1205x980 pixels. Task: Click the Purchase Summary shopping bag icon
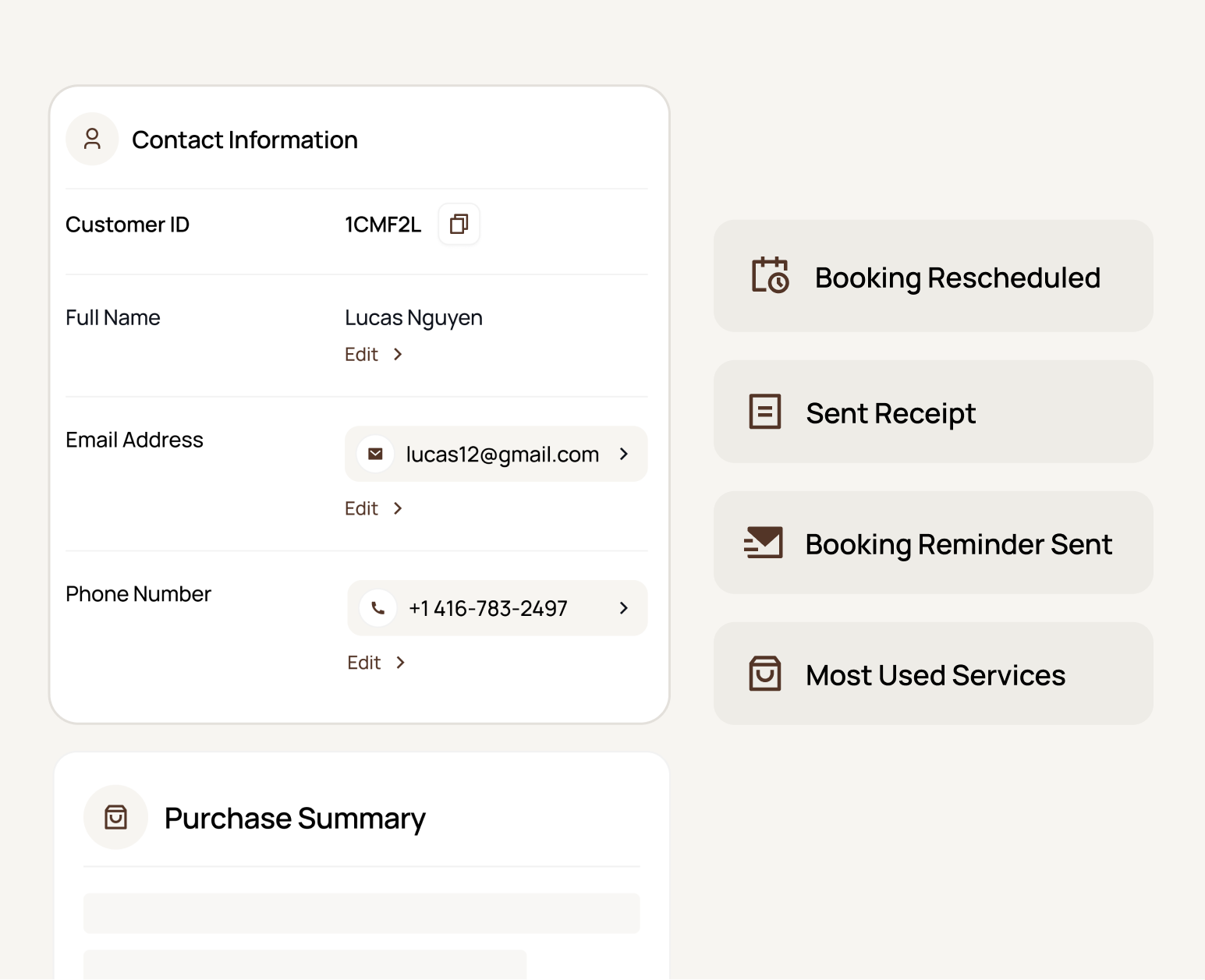115,817
